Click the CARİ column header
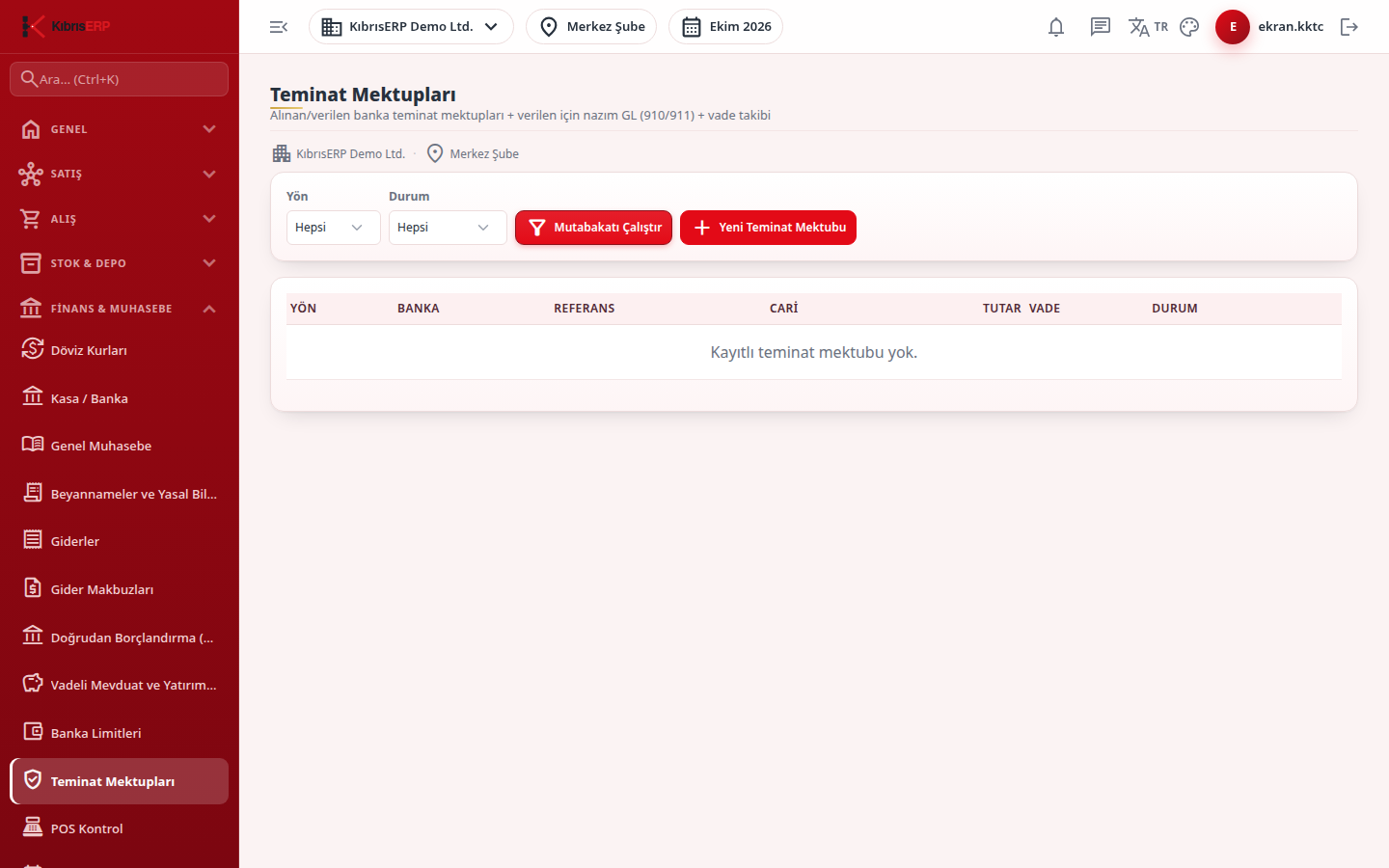Viewport: 1389px width, 868px height. coord(784,309)
